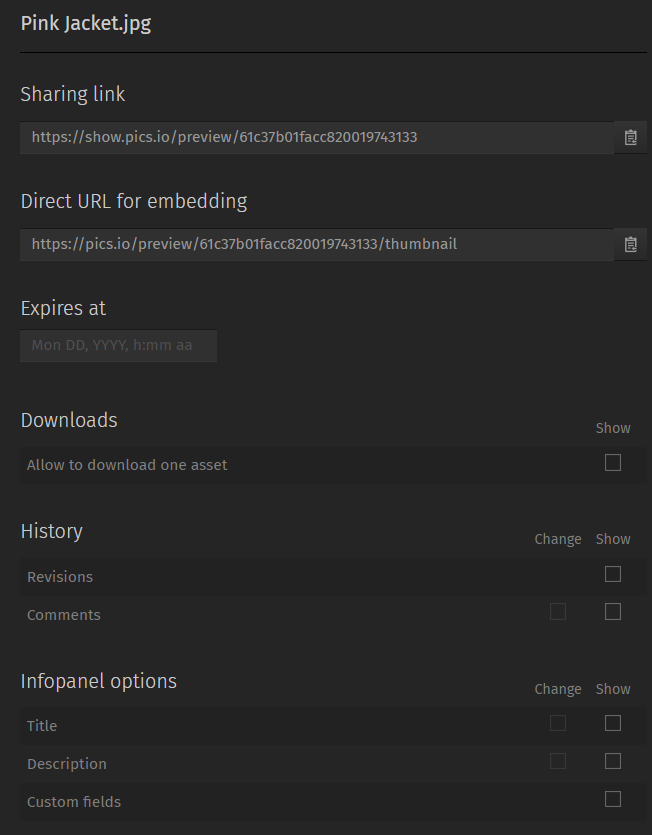This screenshot has height=835, width=652.
Task: Check the Show box for Title
Action: coord(613,723)
